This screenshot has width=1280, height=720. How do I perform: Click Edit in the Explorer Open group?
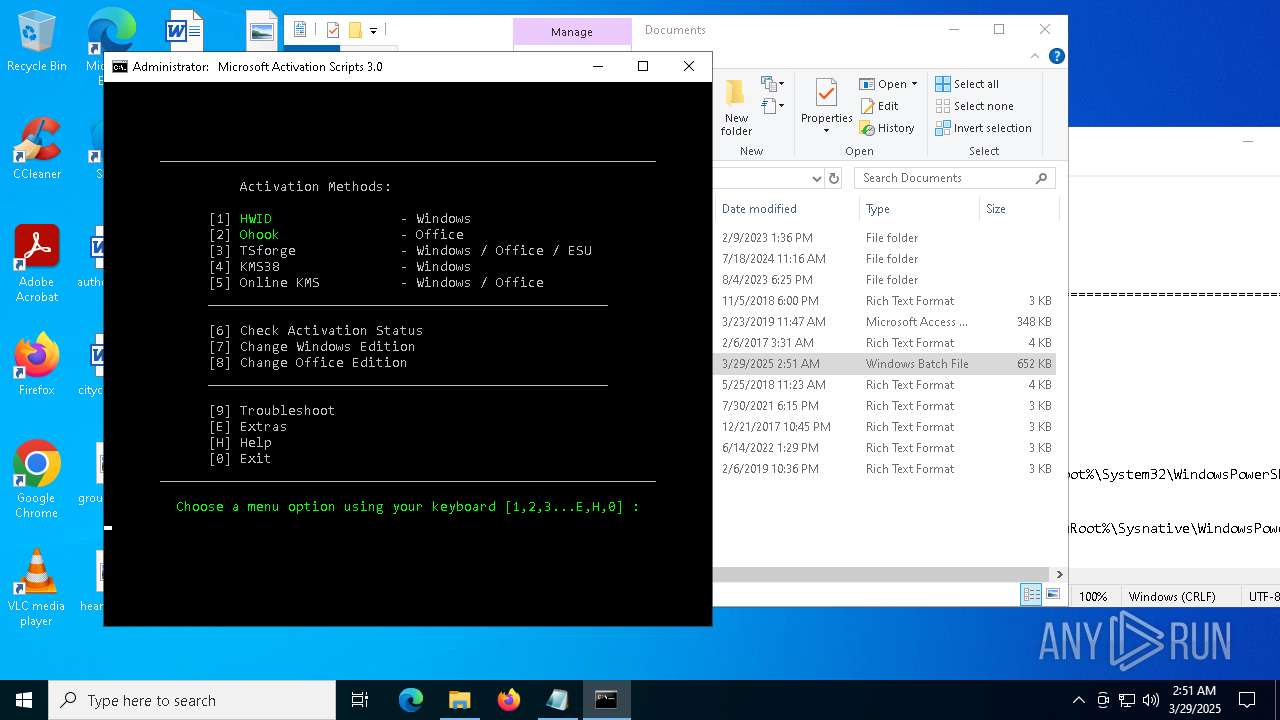[x=880, y=106]
